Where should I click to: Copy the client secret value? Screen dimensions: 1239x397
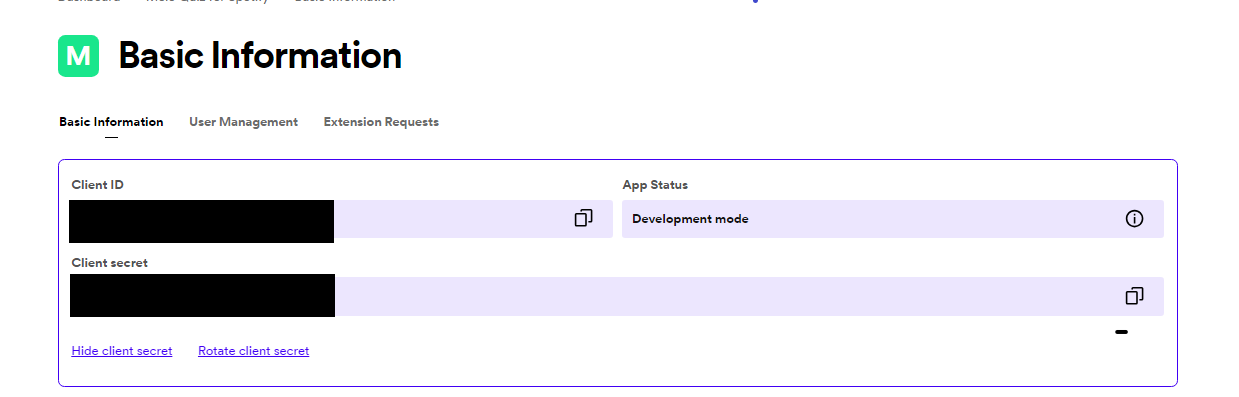pos(1134,296)
